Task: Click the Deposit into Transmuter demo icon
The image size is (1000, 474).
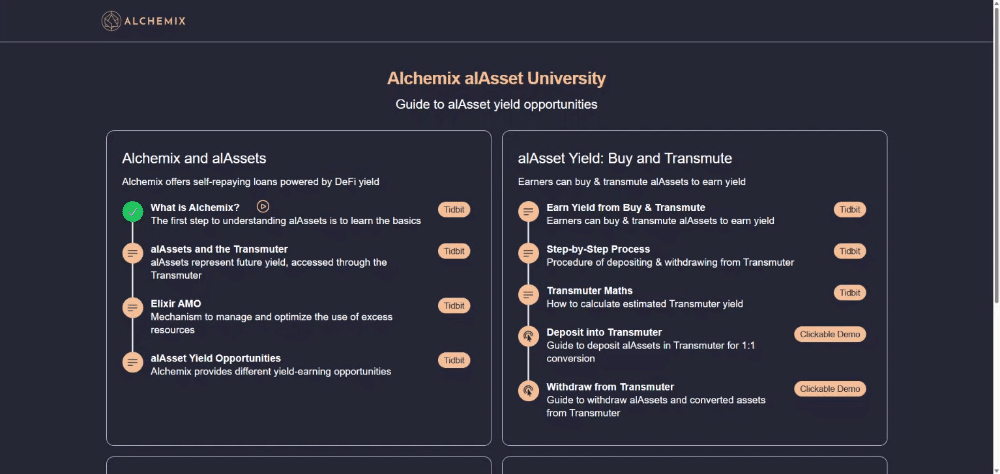Action: pos(529,337)
